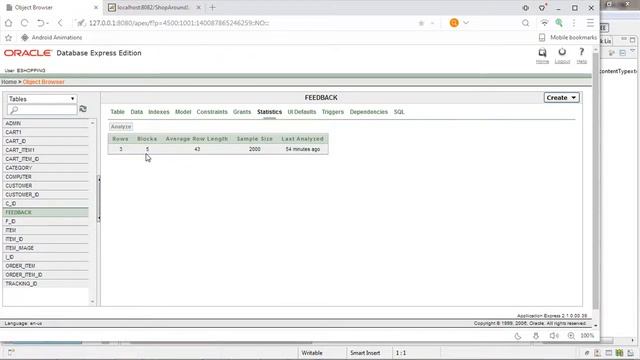This screenshot has width=640, height=360.
Task: Click the zoom magnifier in bottom bar
Action: [571, 336]
